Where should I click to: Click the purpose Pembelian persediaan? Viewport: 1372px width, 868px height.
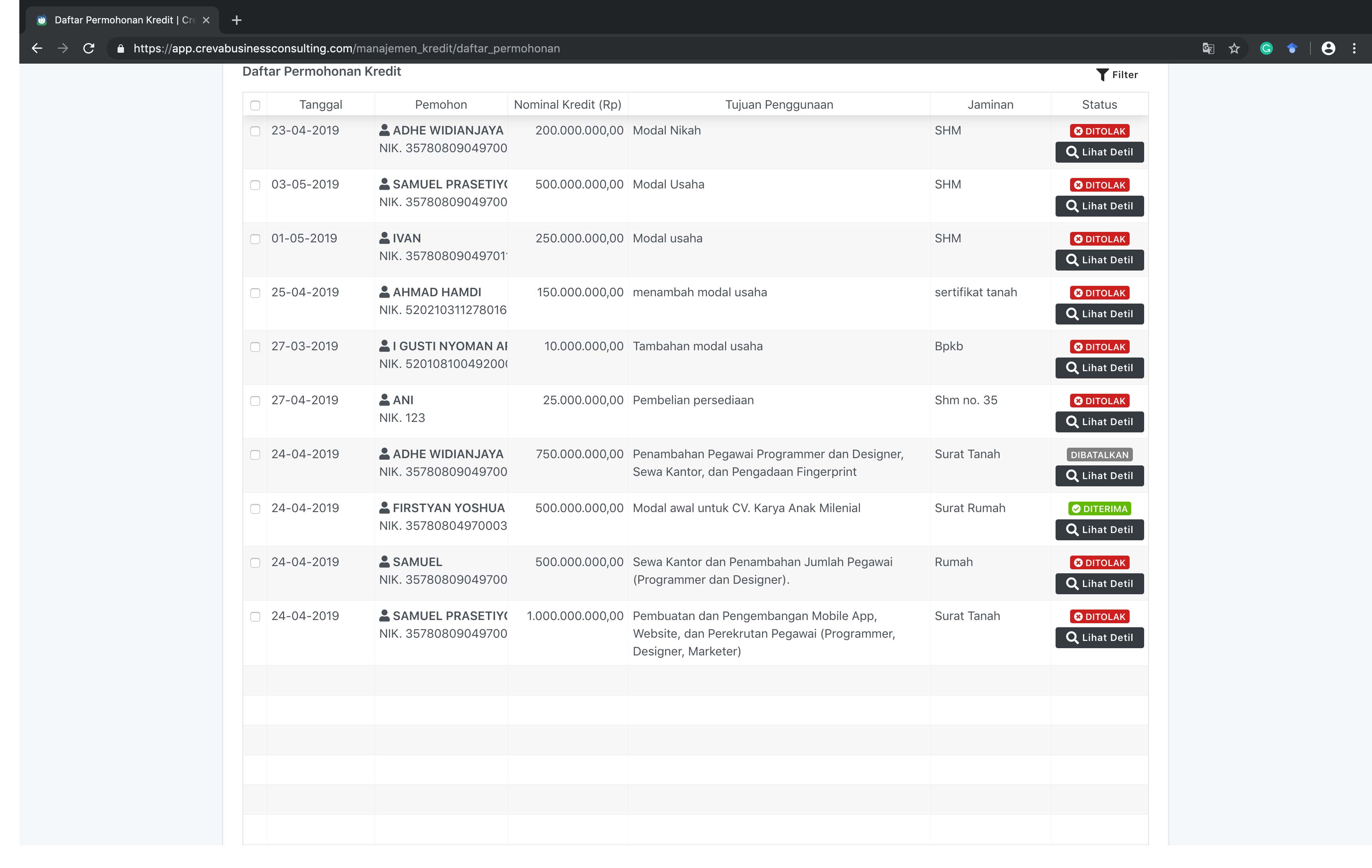coord(693,400)
